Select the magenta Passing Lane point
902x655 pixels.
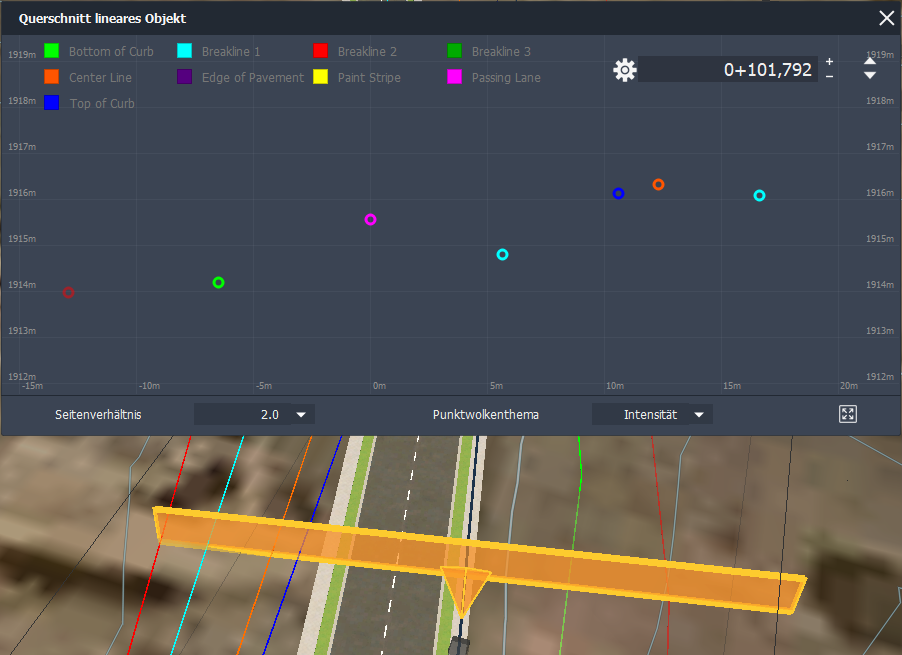(x=370, y=219)
